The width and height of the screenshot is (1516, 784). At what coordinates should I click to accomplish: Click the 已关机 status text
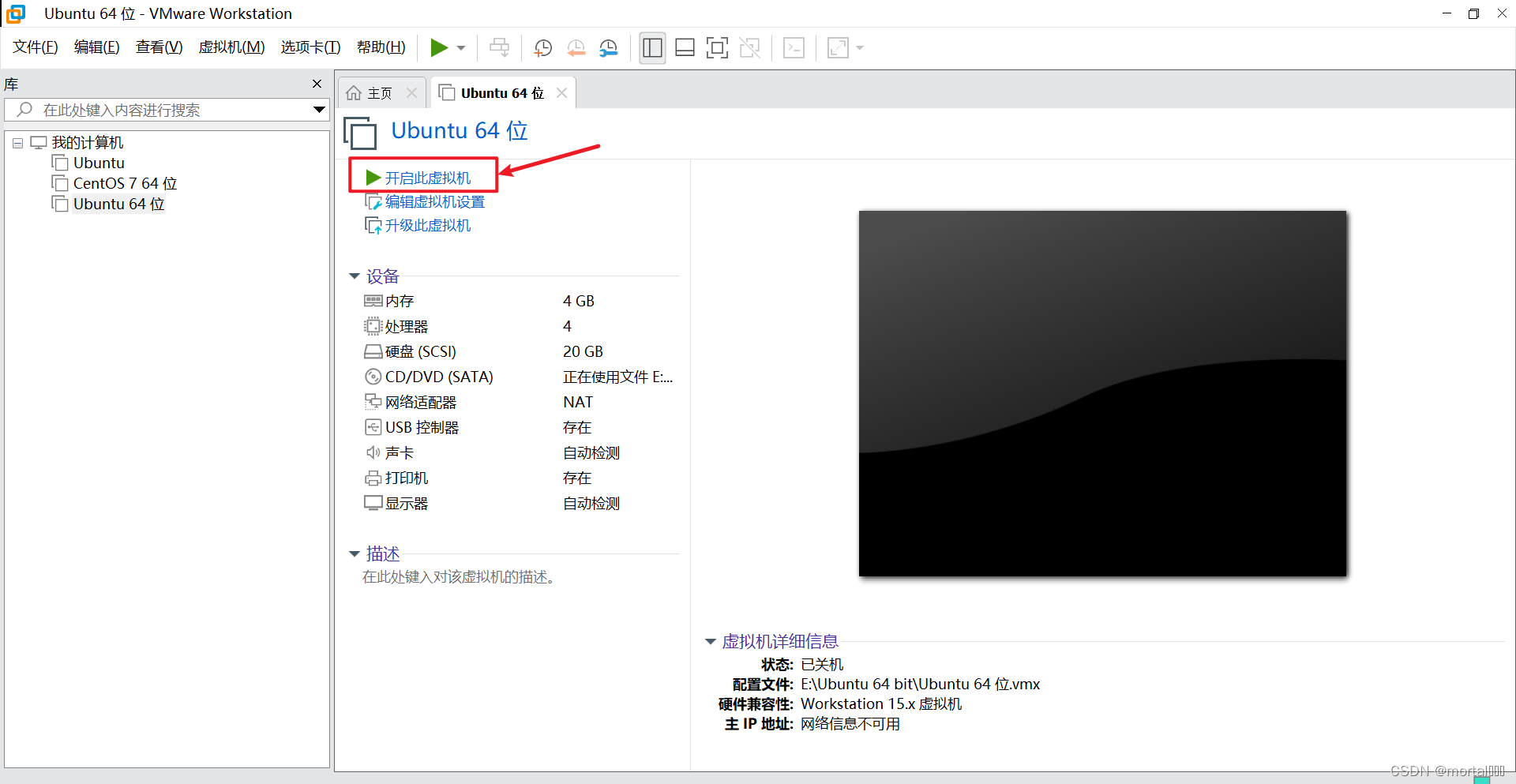pos(822,665)
